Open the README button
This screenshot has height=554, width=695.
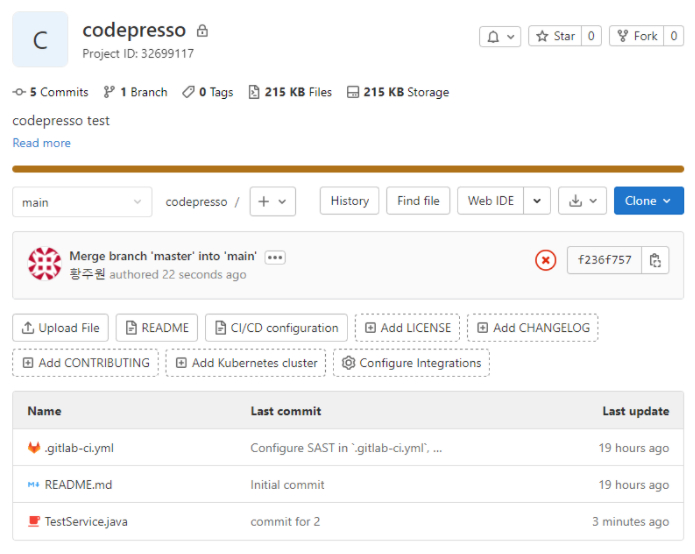(x=157, y=328)
